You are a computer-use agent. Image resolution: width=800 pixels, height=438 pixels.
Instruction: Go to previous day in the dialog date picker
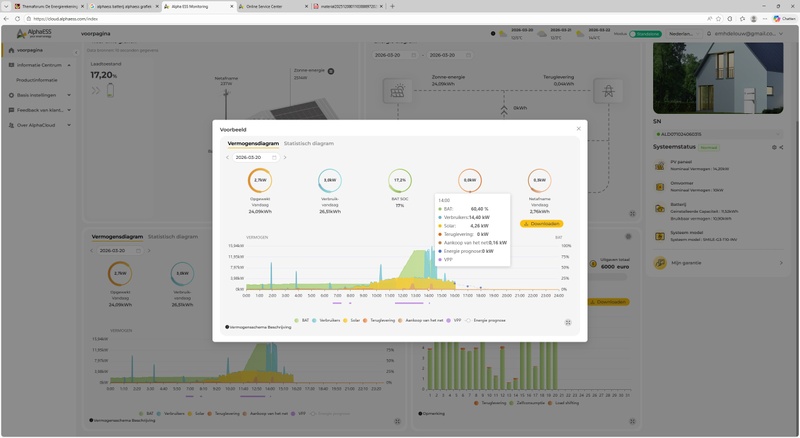[228, 157]
